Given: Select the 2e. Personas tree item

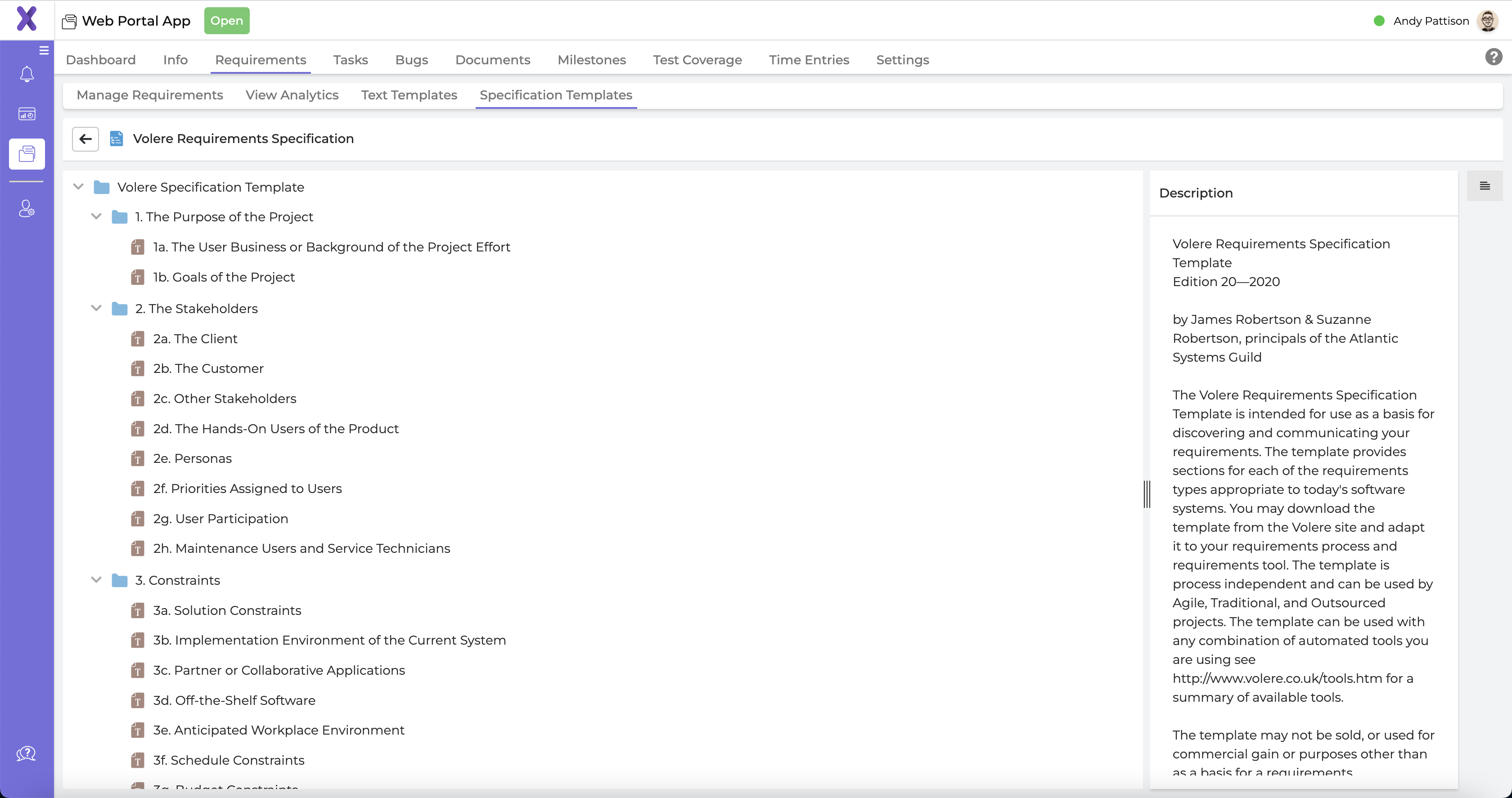Looking at the screenshot, I should (192, 458).
